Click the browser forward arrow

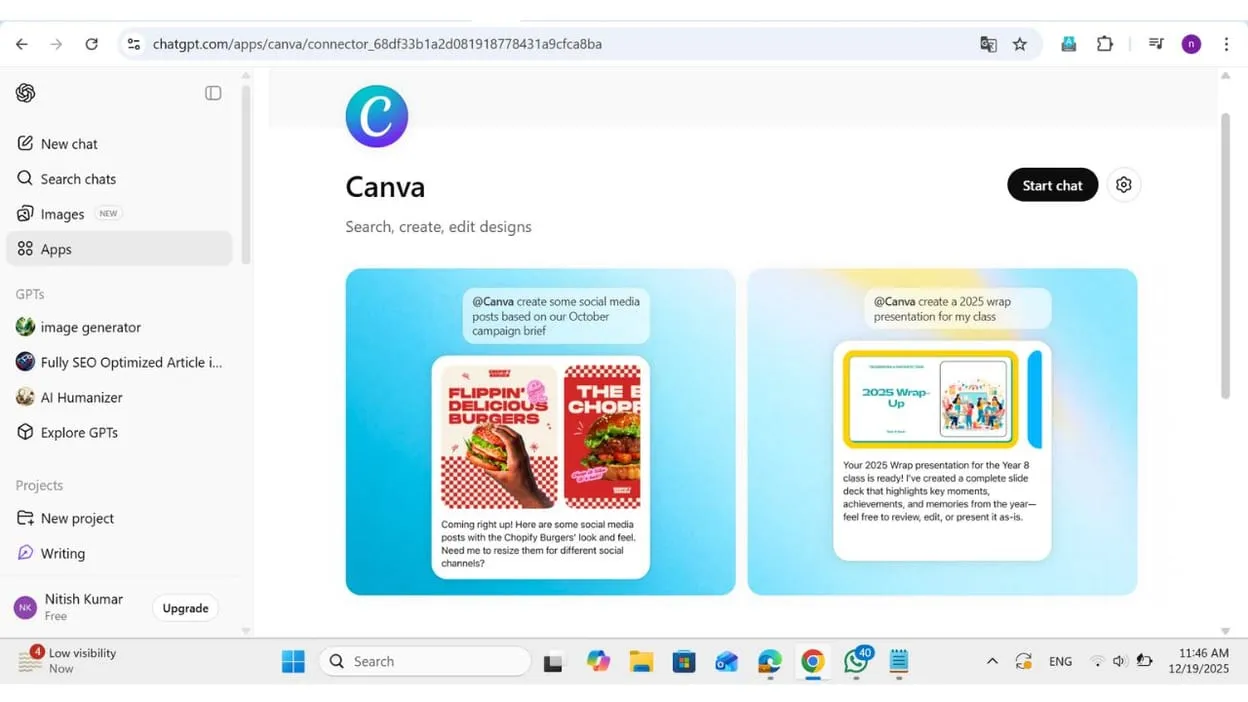coord(56,44)
